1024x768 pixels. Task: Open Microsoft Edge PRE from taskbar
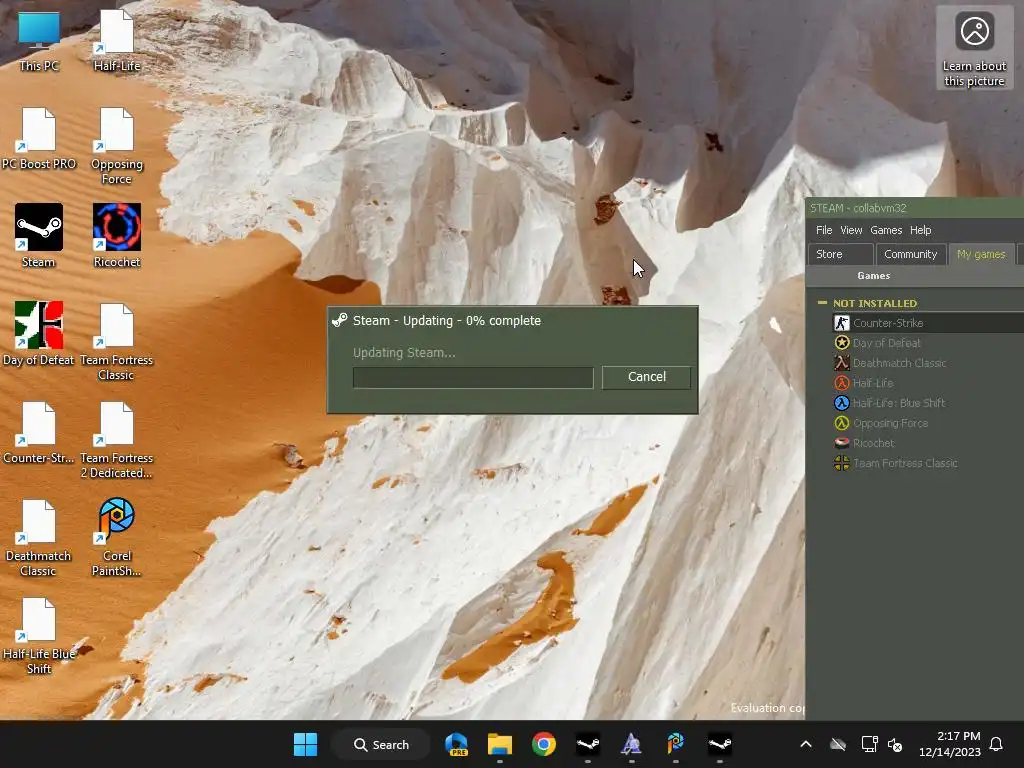point(456,744)
